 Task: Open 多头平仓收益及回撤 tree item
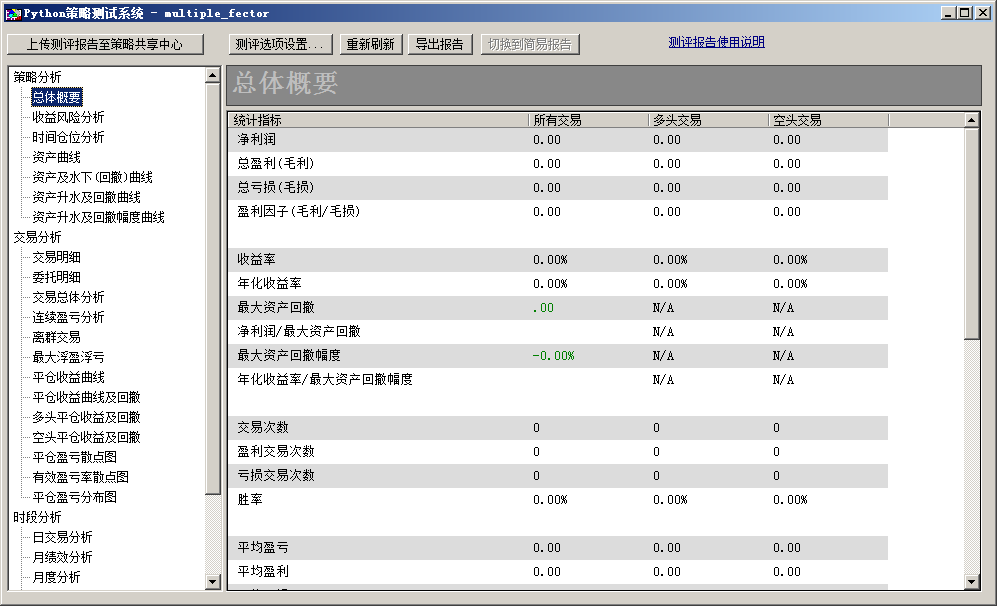tap(86, 418)
